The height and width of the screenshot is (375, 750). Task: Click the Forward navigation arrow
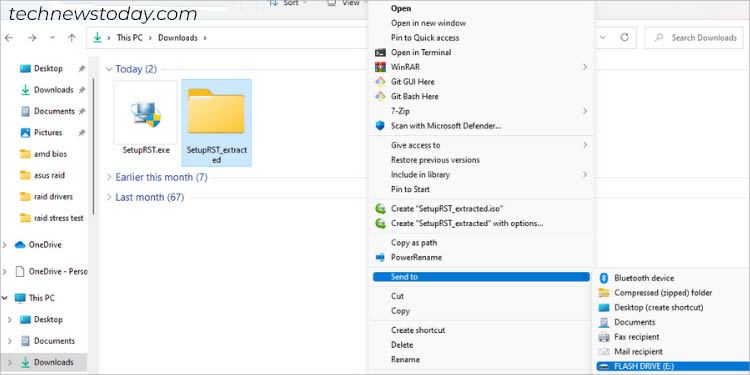[32, 38]
